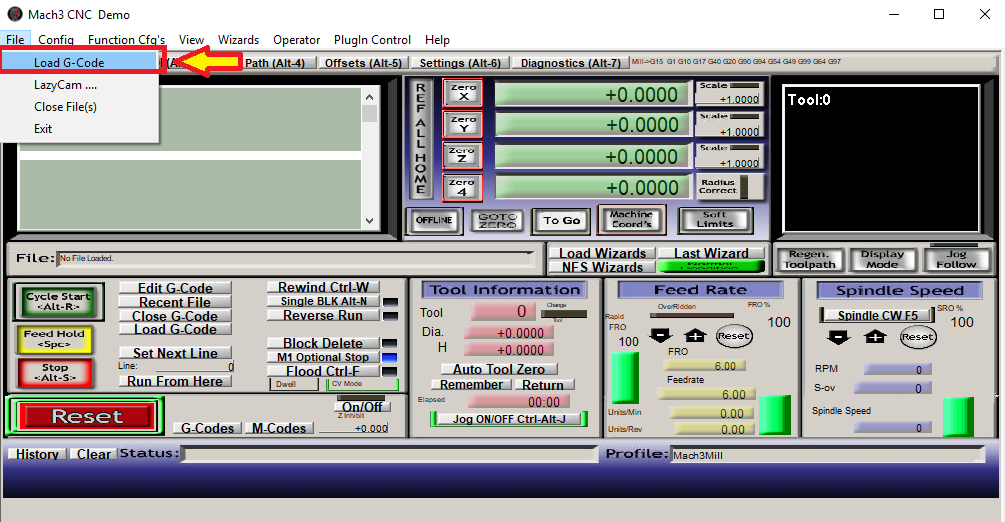The image size is (1005, 522).
Task: Click the G-Codes reference button
Action: click(x=207, y=428)
